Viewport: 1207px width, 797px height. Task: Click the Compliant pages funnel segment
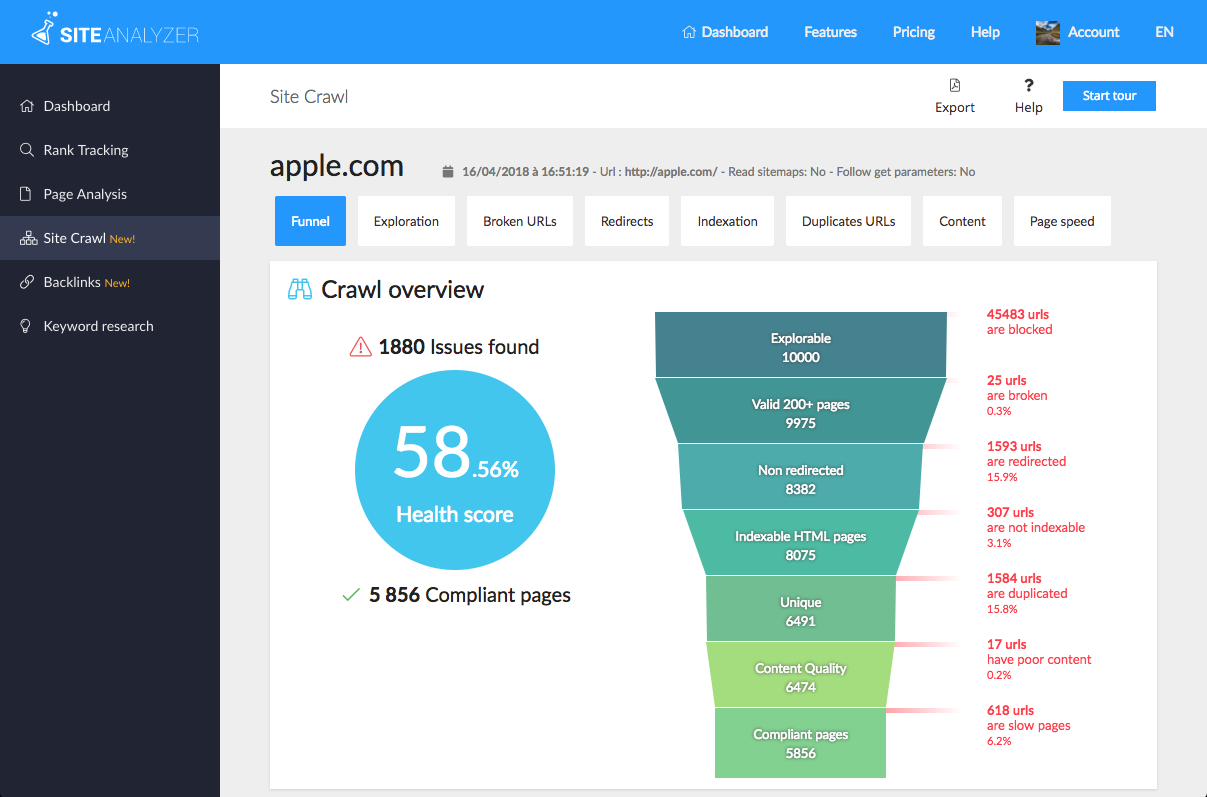800,743
